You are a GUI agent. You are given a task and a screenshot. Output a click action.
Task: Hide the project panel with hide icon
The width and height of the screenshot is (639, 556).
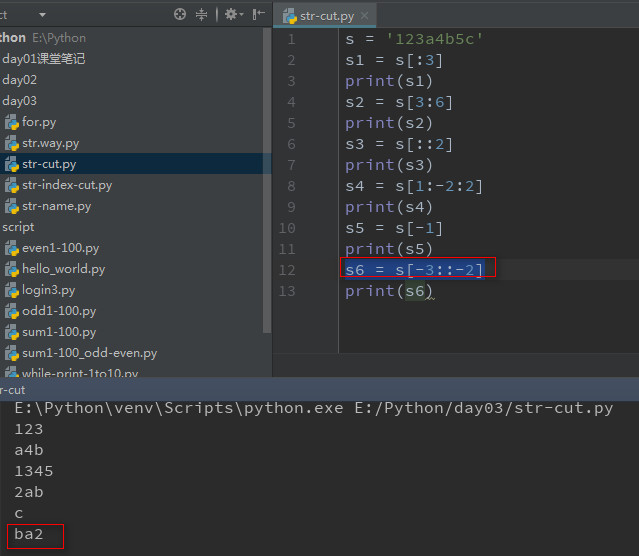258,15
